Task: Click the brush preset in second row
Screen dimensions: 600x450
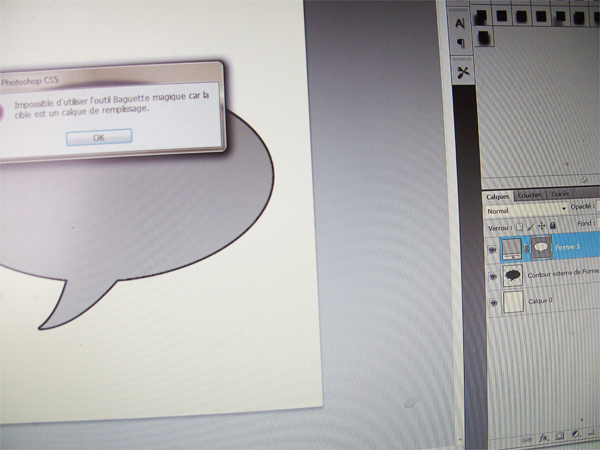Action: tap(483, 37)
